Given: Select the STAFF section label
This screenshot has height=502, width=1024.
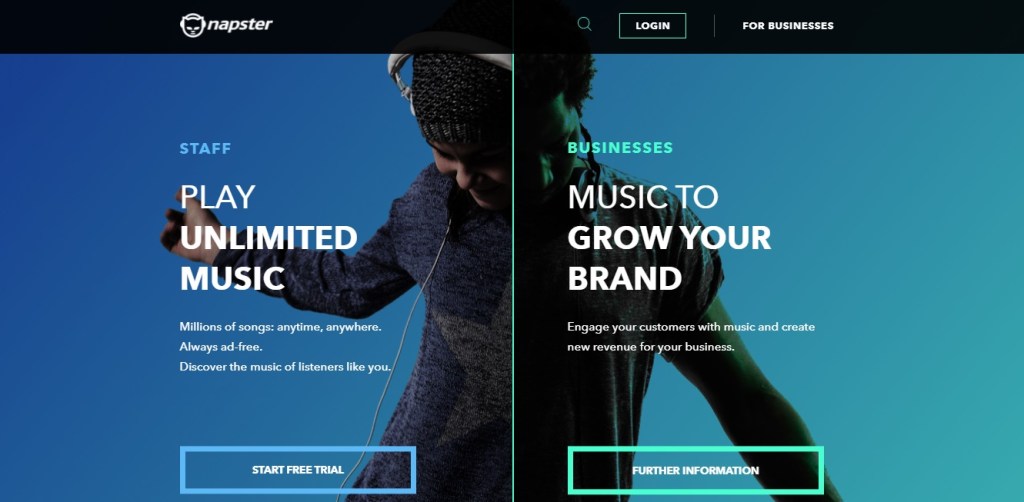Looking at the screenshot, I should tap(205, 149).
